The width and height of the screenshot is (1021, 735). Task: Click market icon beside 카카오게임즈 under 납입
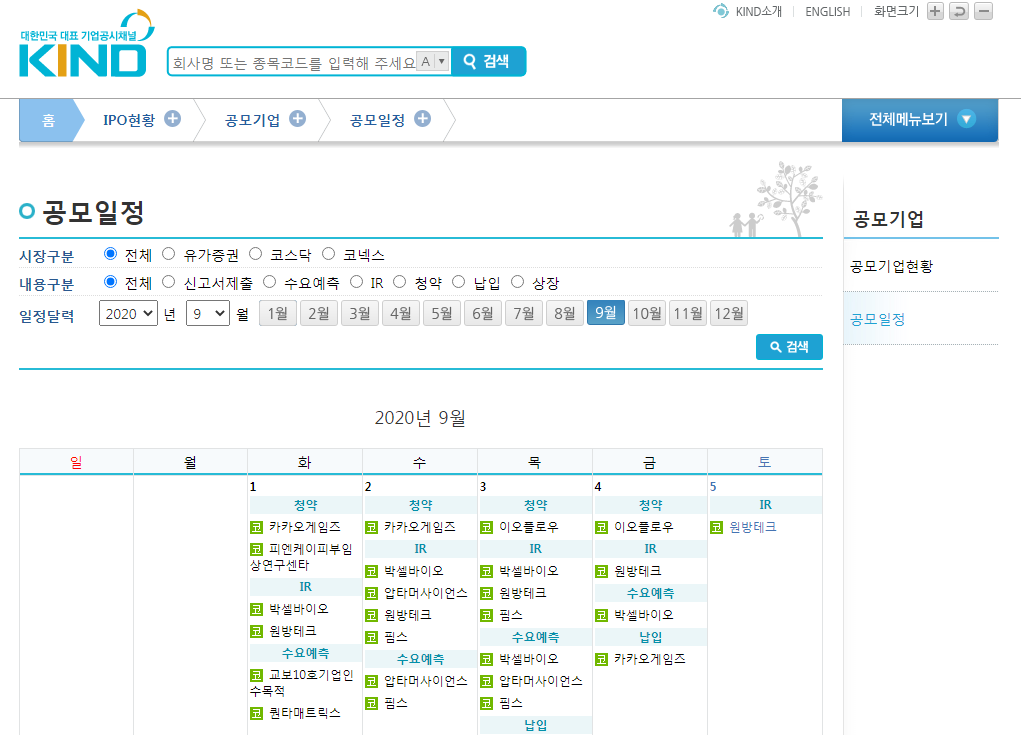[x=602, y=659]
